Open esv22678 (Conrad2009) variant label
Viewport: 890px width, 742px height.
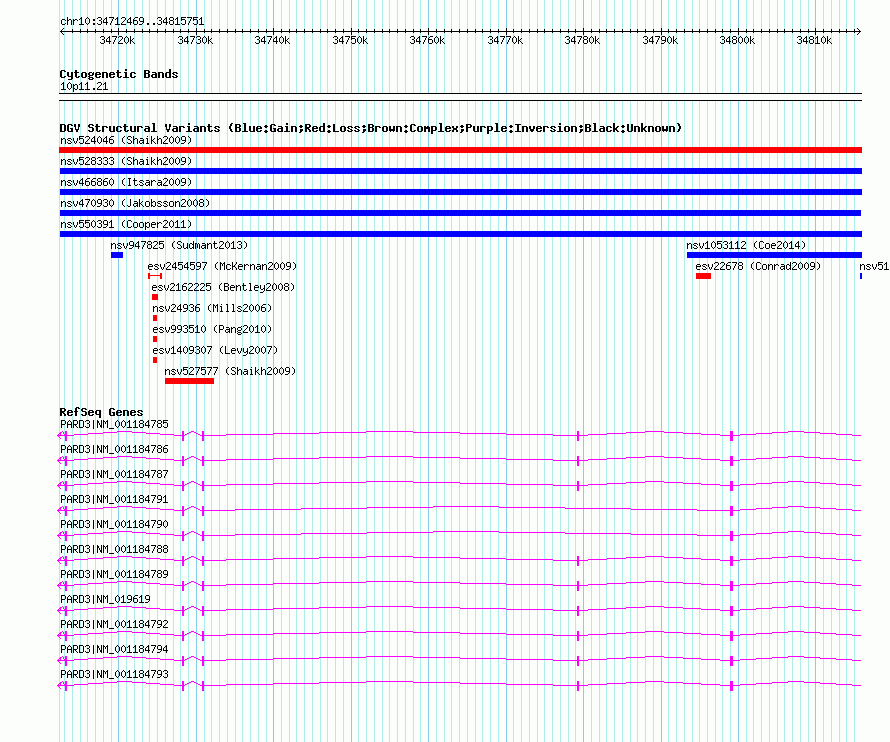pyautogui.click(x=758, y=266)
